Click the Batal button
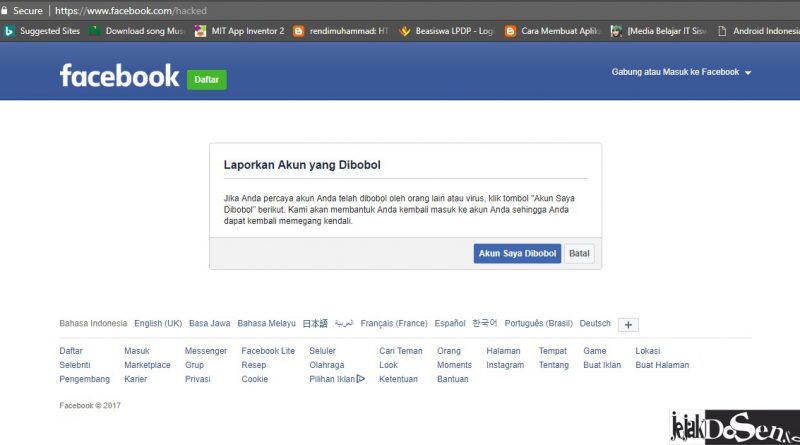The image size is (800, 445). 579,254
